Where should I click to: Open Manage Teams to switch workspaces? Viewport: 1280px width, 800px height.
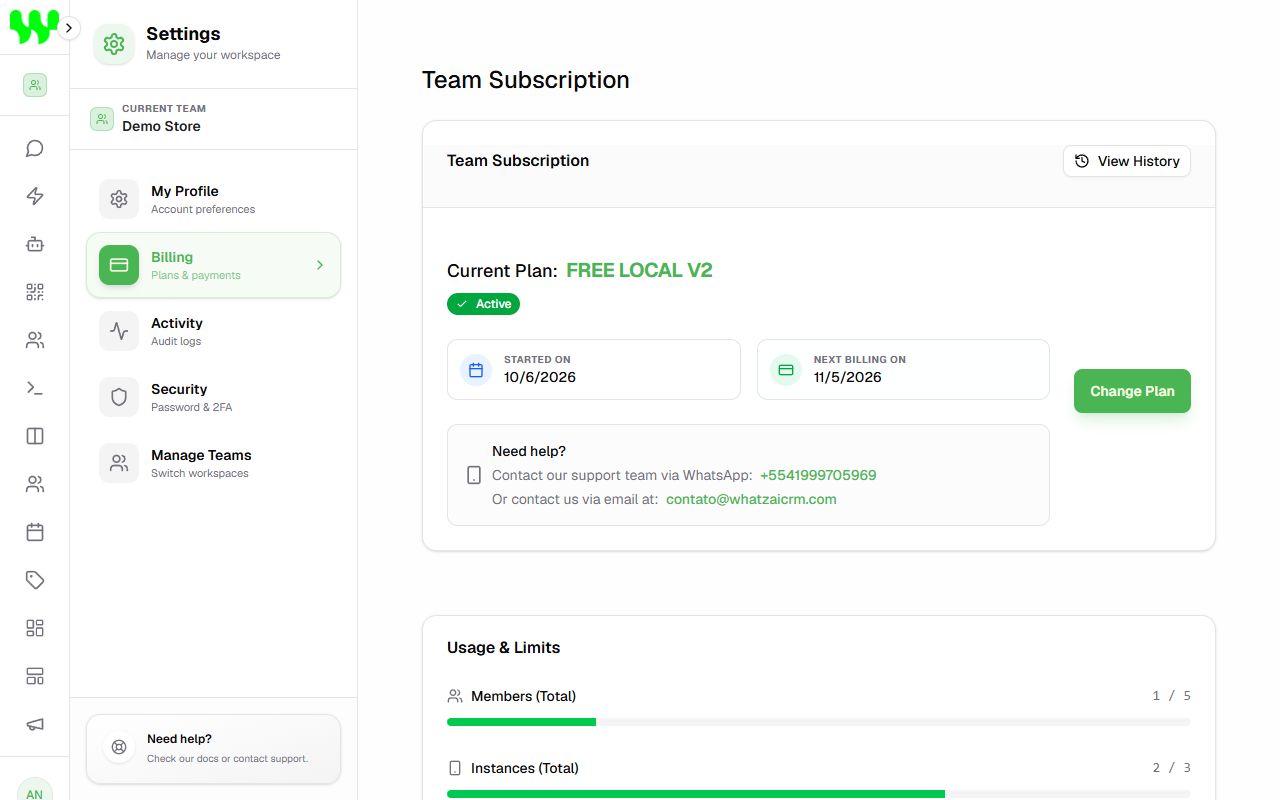pyautogui.click(x=213, y=463)
